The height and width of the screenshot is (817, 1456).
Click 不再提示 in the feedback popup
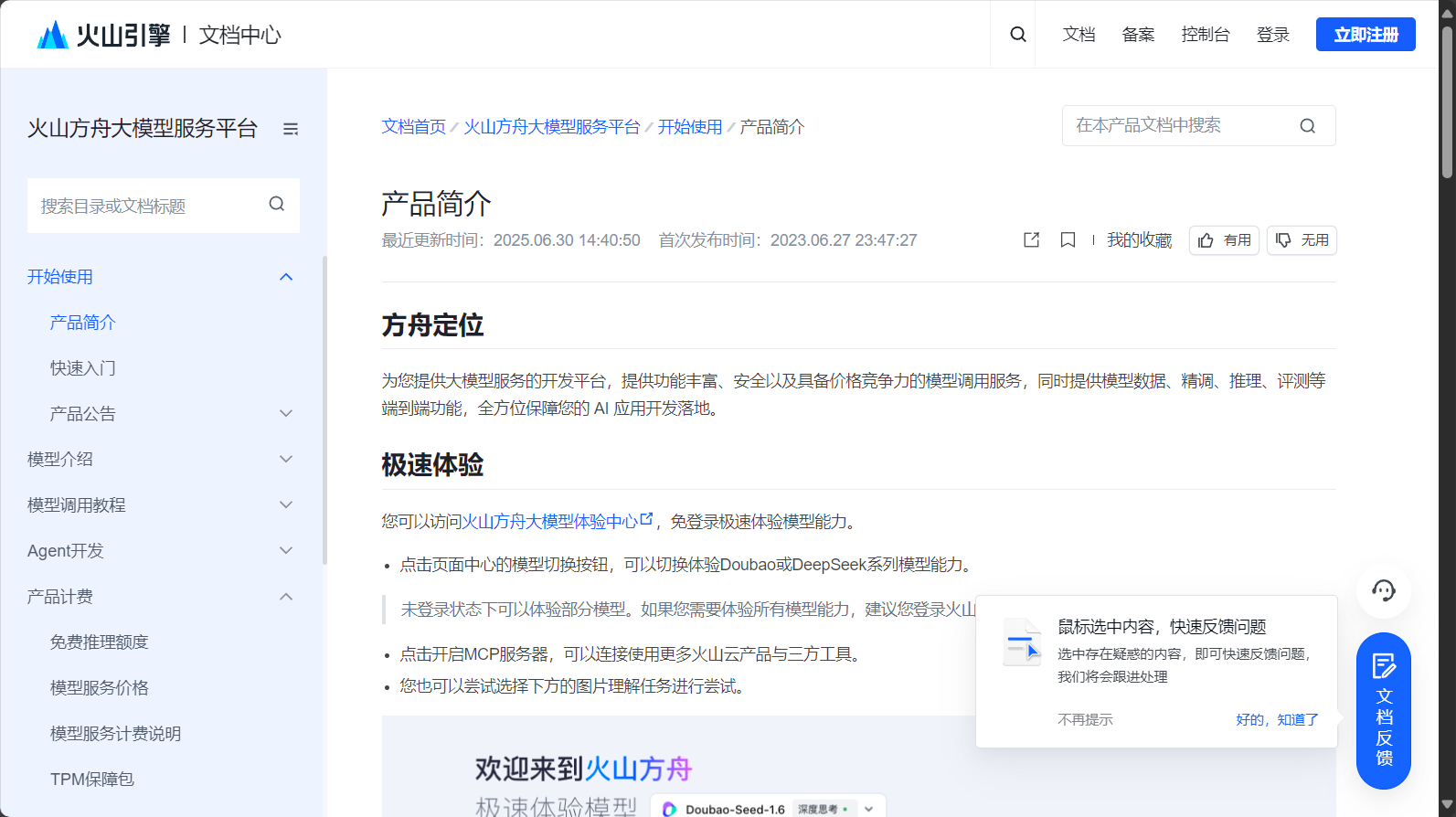pos(1085,720)
